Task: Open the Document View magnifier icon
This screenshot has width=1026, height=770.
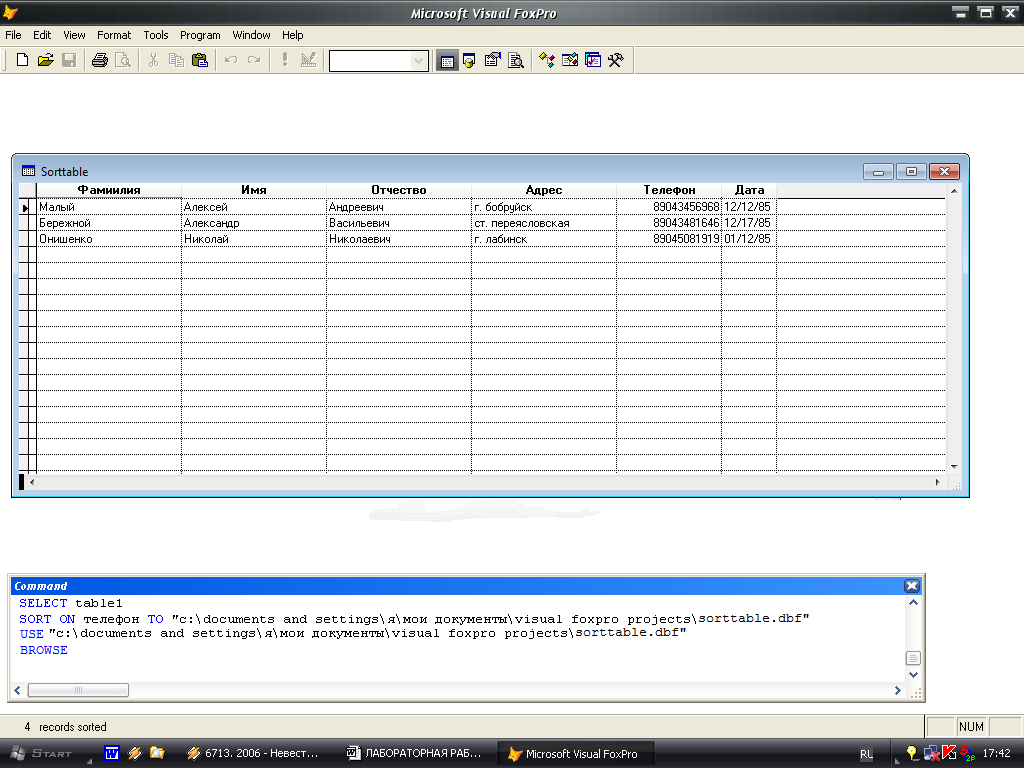Action: [x=516, y=61]
